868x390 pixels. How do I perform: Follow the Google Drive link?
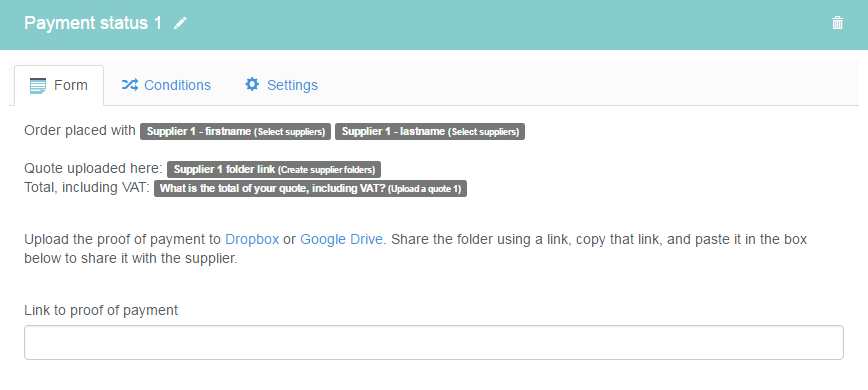[x=341, y=240]
